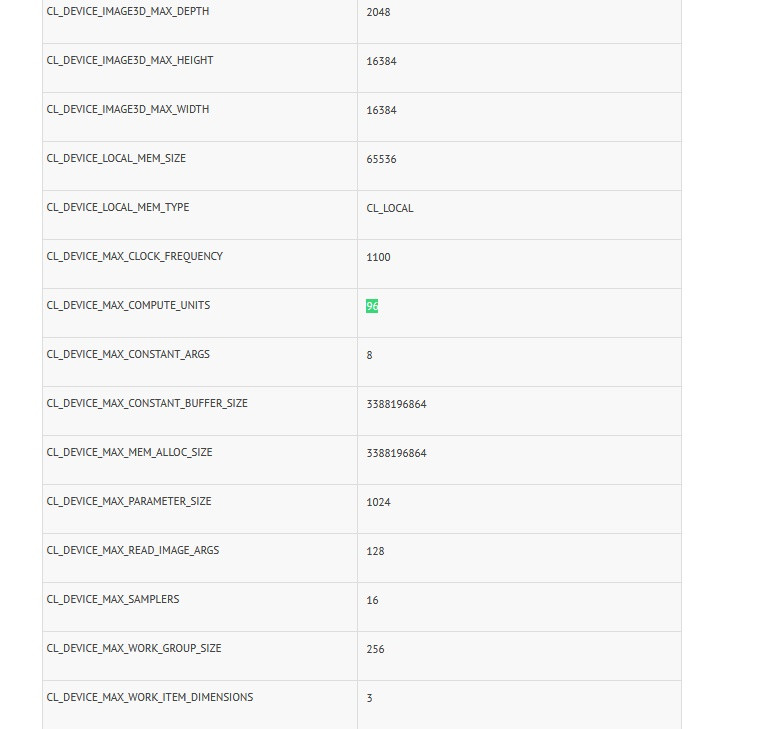The height and width of the screenshot is (729, 781).
Task: Select the CL_DEVICE_MAX_PARAMETER_SIZE label
Action: (129, 501)
